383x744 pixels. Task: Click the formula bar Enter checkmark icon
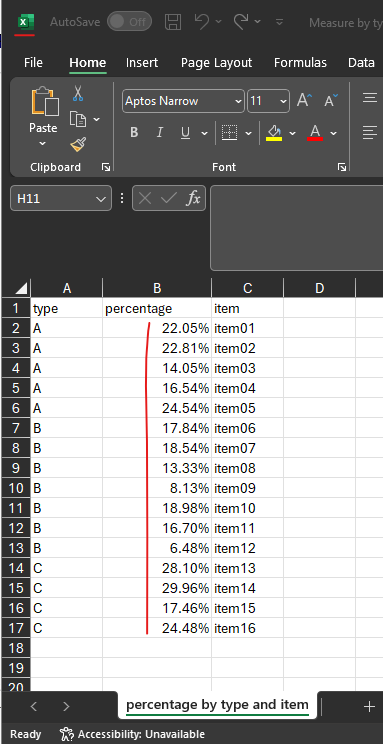coord(168,198)
